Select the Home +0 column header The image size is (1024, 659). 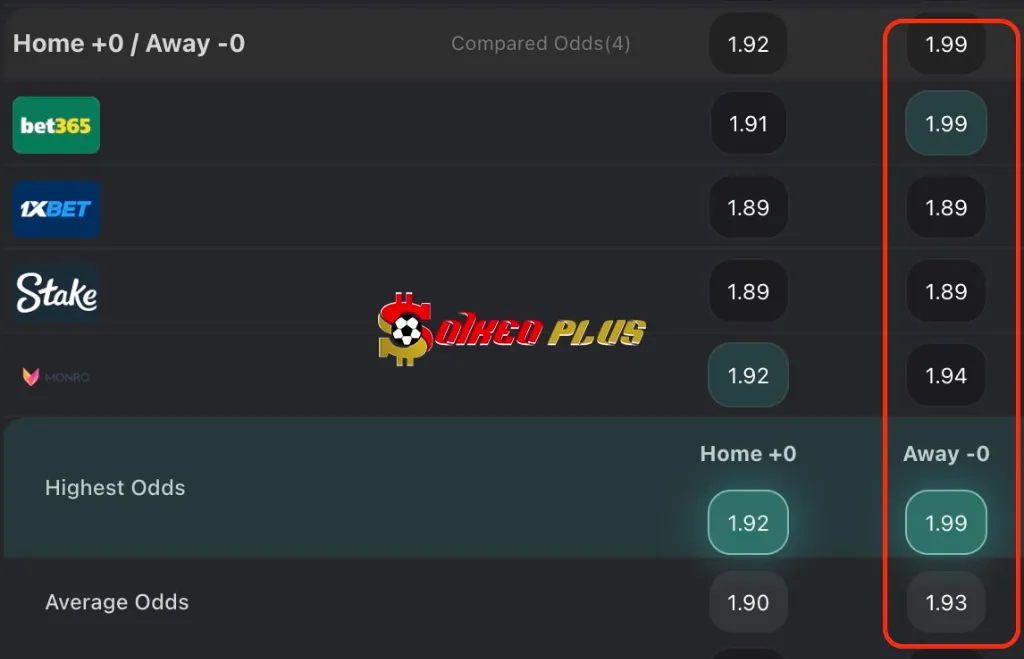click(747, 453)
